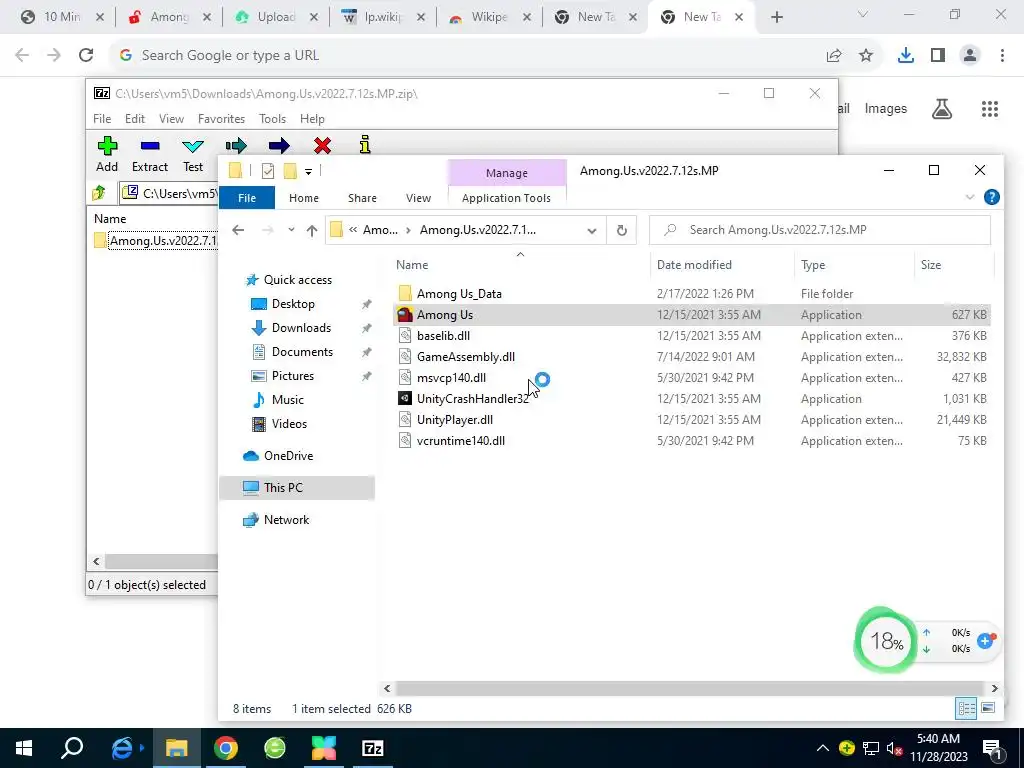Switch to large icons view layout

tap(988, 708)
